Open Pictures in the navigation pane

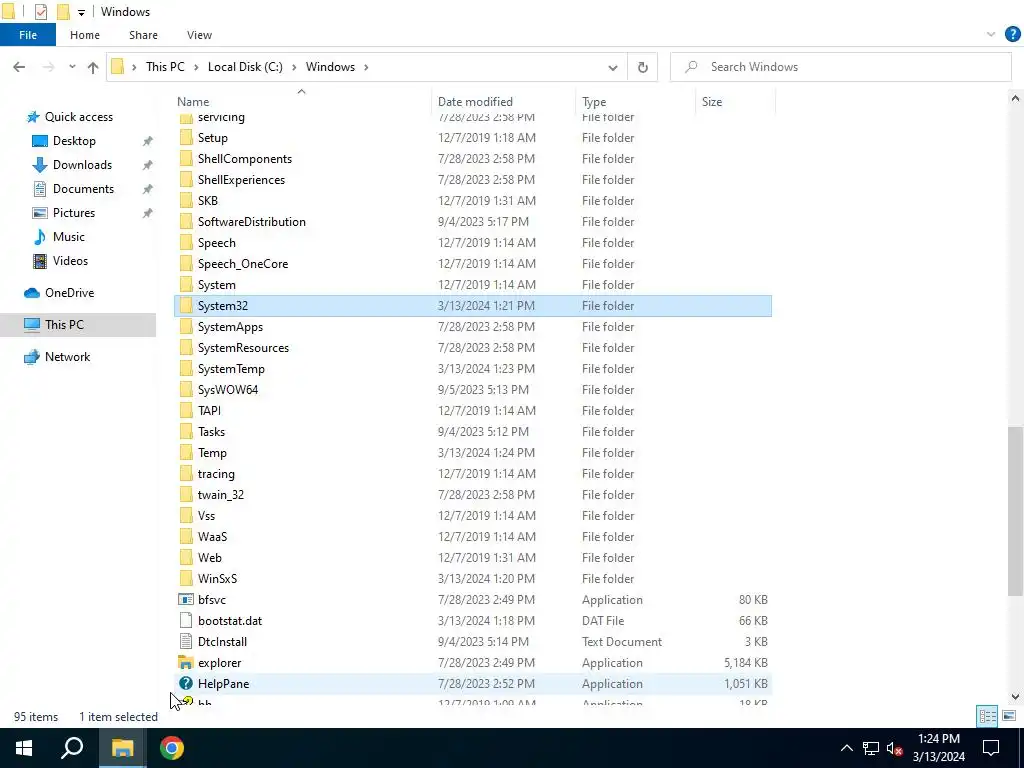pyautogui.click(x=73, y=213)
